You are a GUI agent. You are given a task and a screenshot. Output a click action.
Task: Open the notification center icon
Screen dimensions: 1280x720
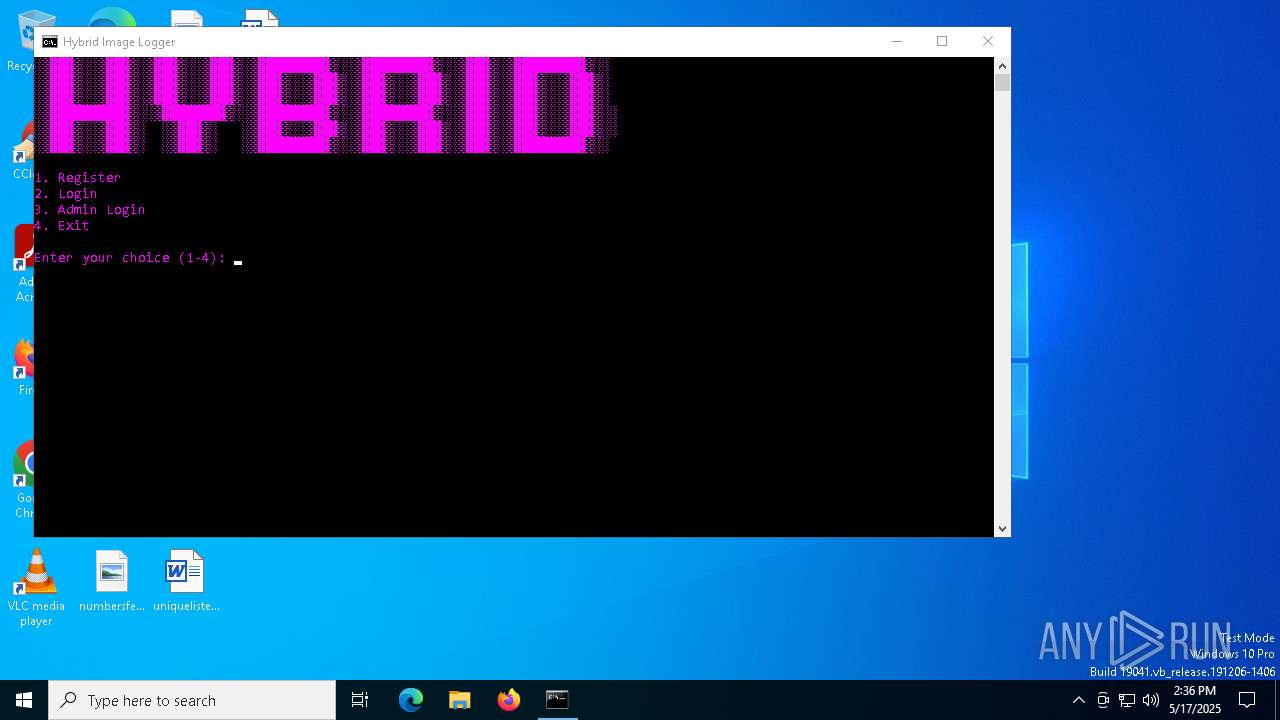(x=1247, y=700)
